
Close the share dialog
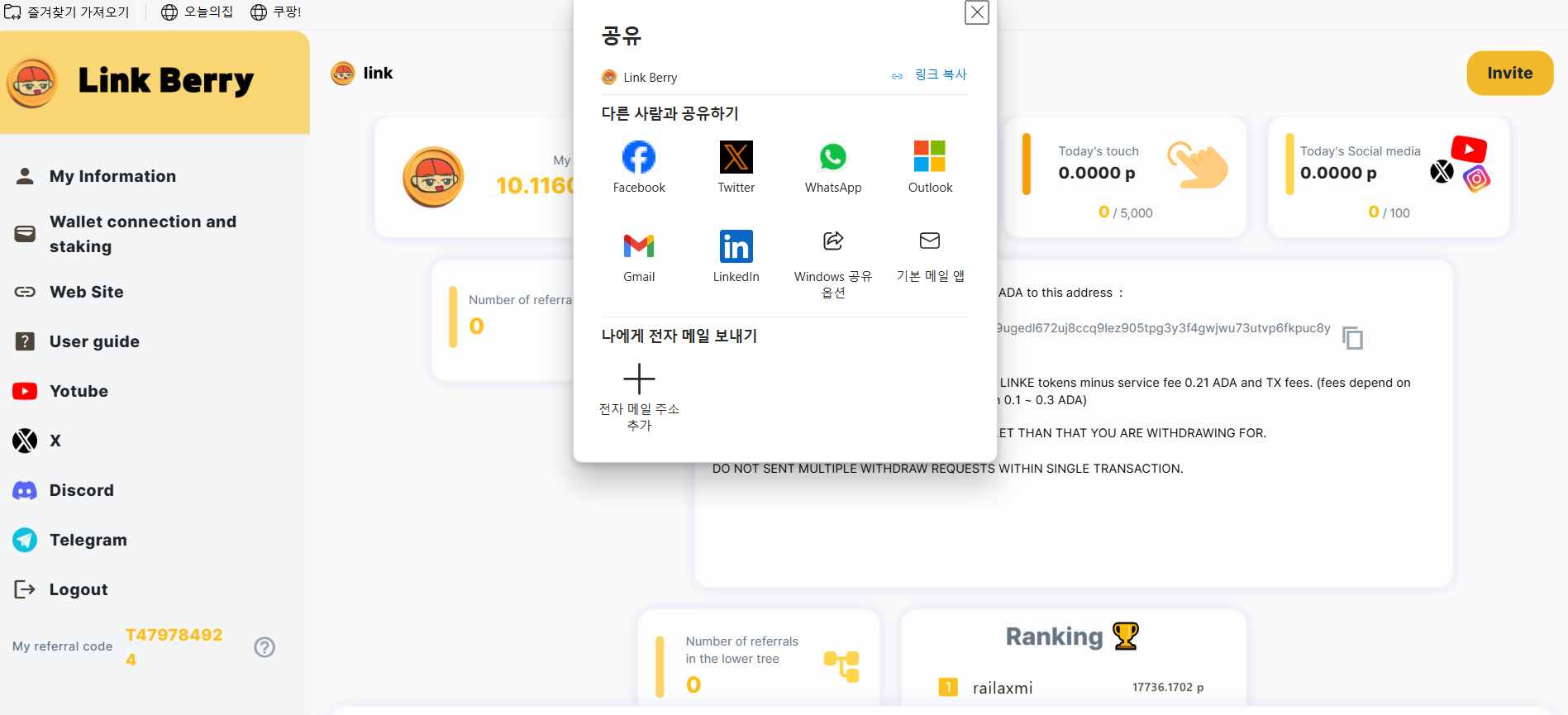977,12
